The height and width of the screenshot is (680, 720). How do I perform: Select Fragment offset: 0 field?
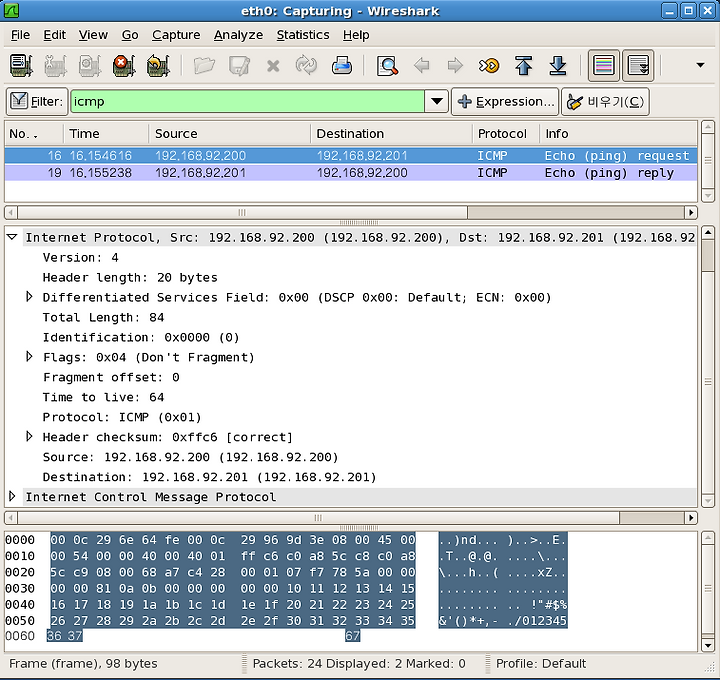pyautogui.click(x=111, y=377)
